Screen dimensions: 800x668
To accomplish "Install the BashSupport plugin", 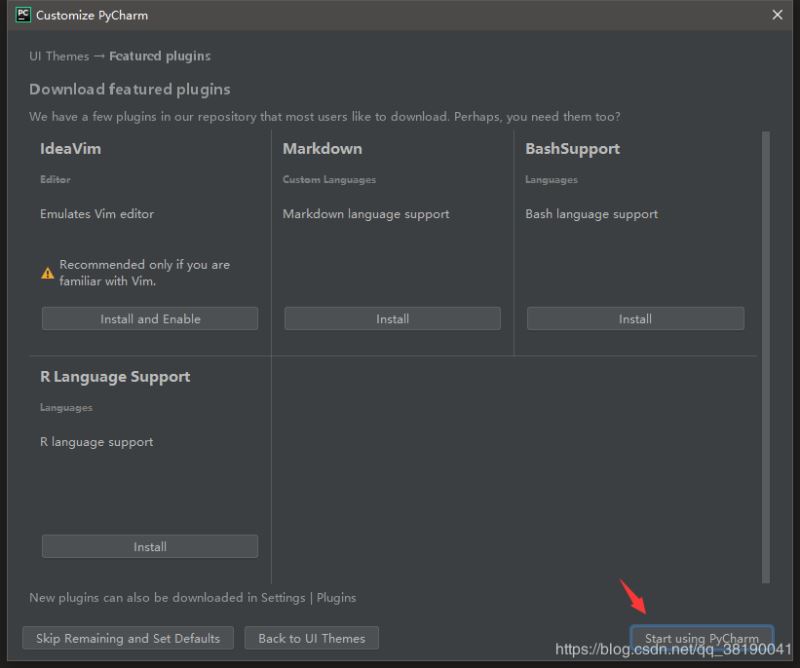I will click(x=635, y=319).
